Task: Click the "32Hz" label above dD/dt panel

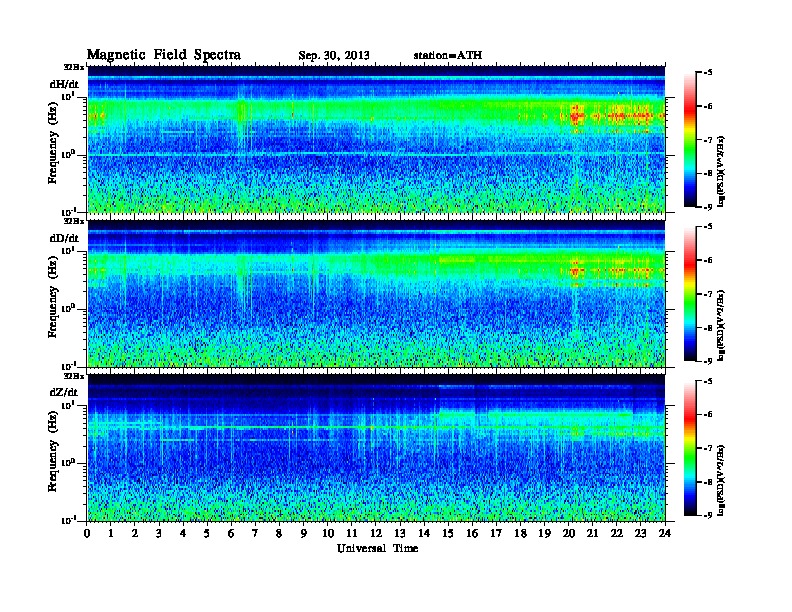Action: pos(74,221)
